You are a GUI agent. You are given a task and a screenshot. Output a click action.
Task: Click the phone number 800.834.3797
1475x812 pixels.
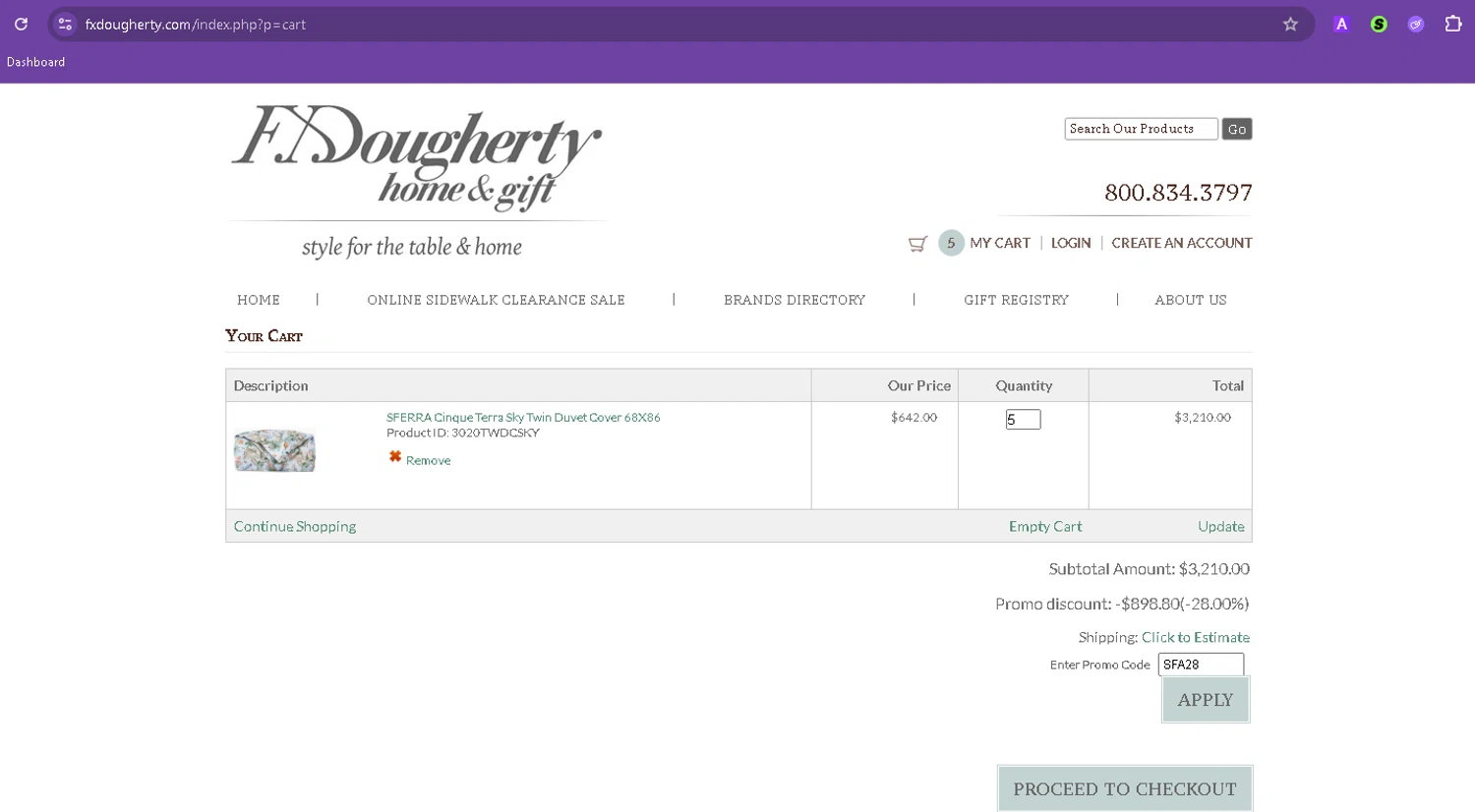(1178, 193)
